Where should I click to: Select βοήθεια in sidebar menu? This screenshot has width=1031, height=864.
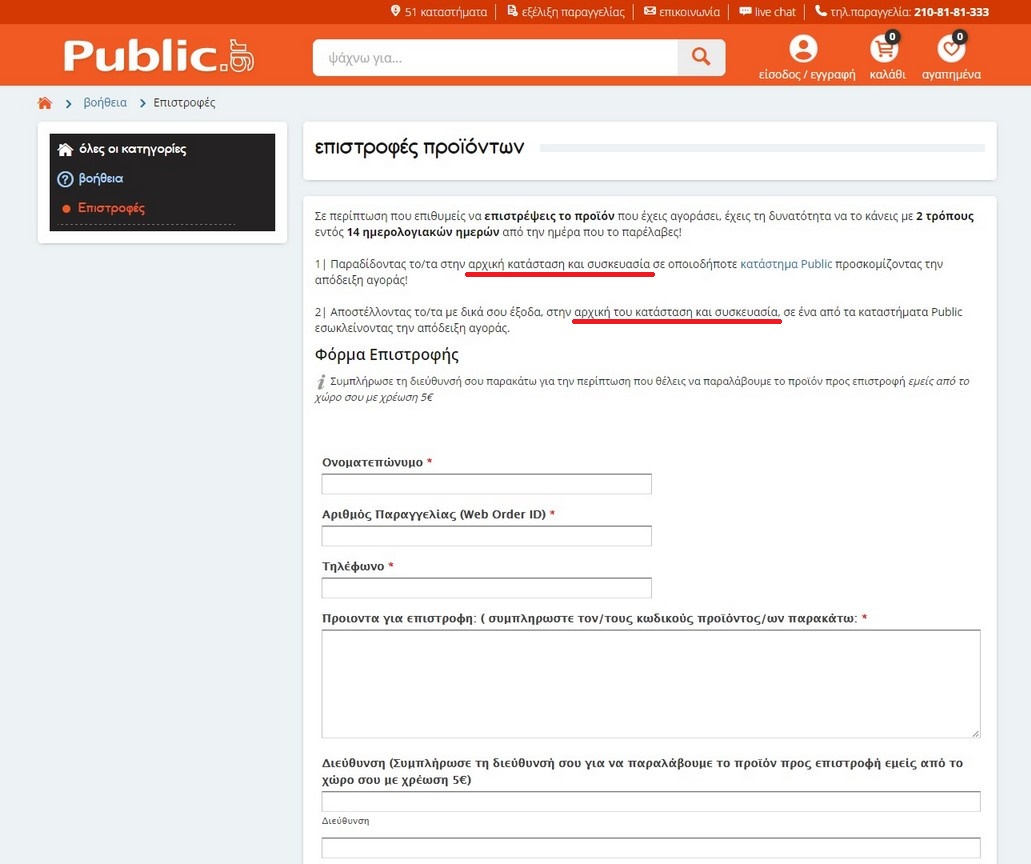[101, 179]
